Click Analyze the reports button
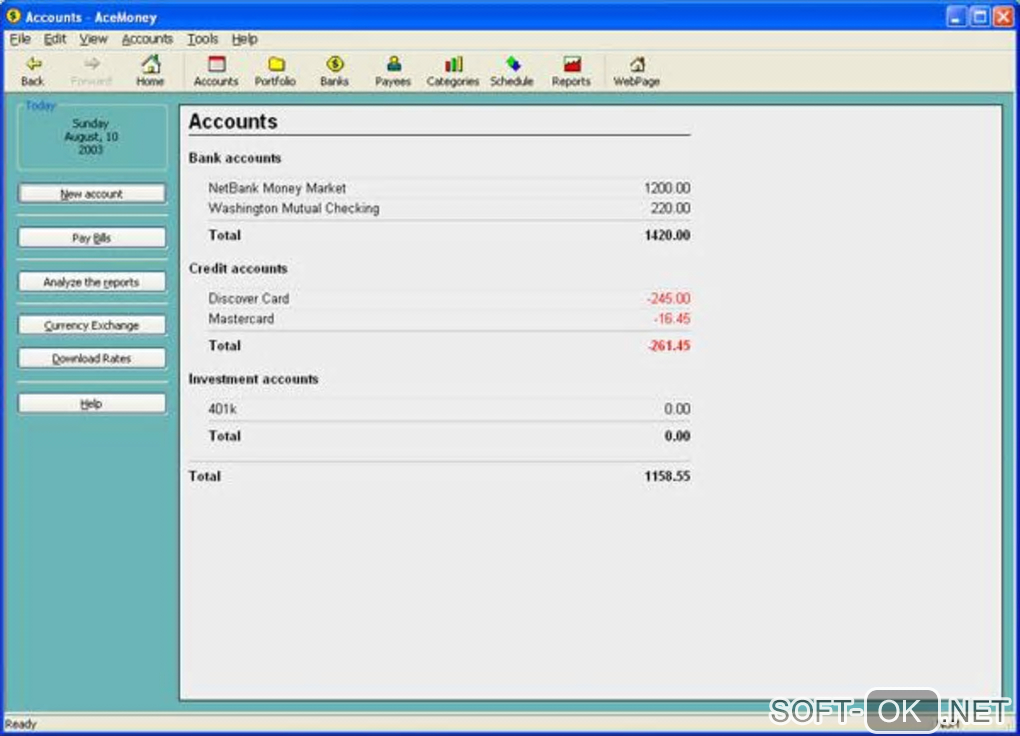 pyautogui.click(x=92, y=282)
